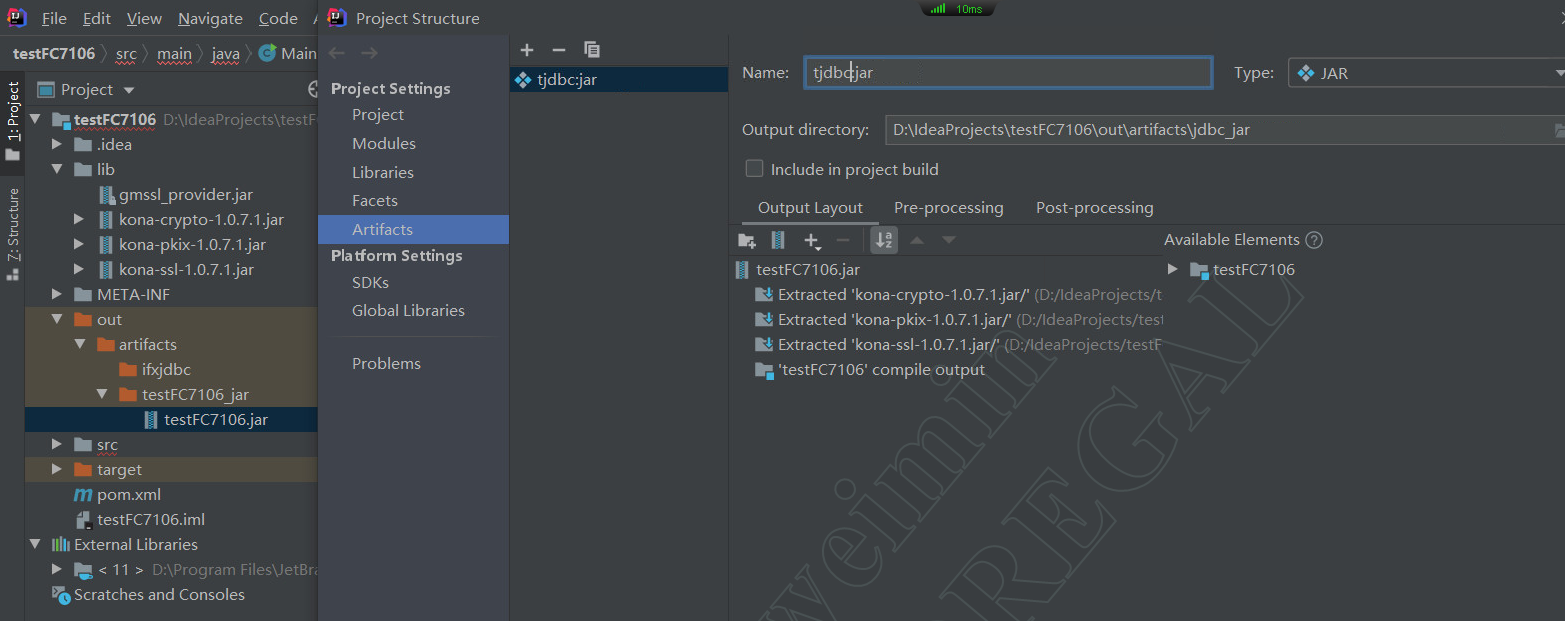Select gmssl_provider.jar in project tree
The image size is (1565, 621).
tap(185, 195)
